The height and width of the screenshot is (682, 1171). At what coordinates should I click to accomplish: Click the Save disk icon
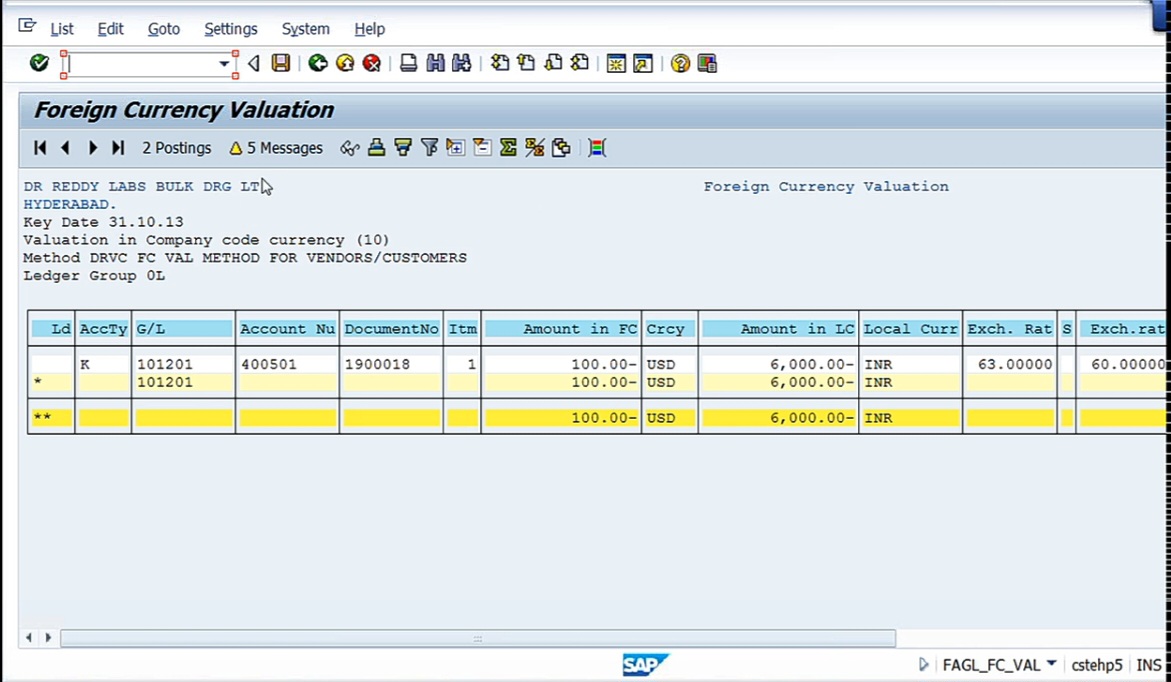point(281,63)
